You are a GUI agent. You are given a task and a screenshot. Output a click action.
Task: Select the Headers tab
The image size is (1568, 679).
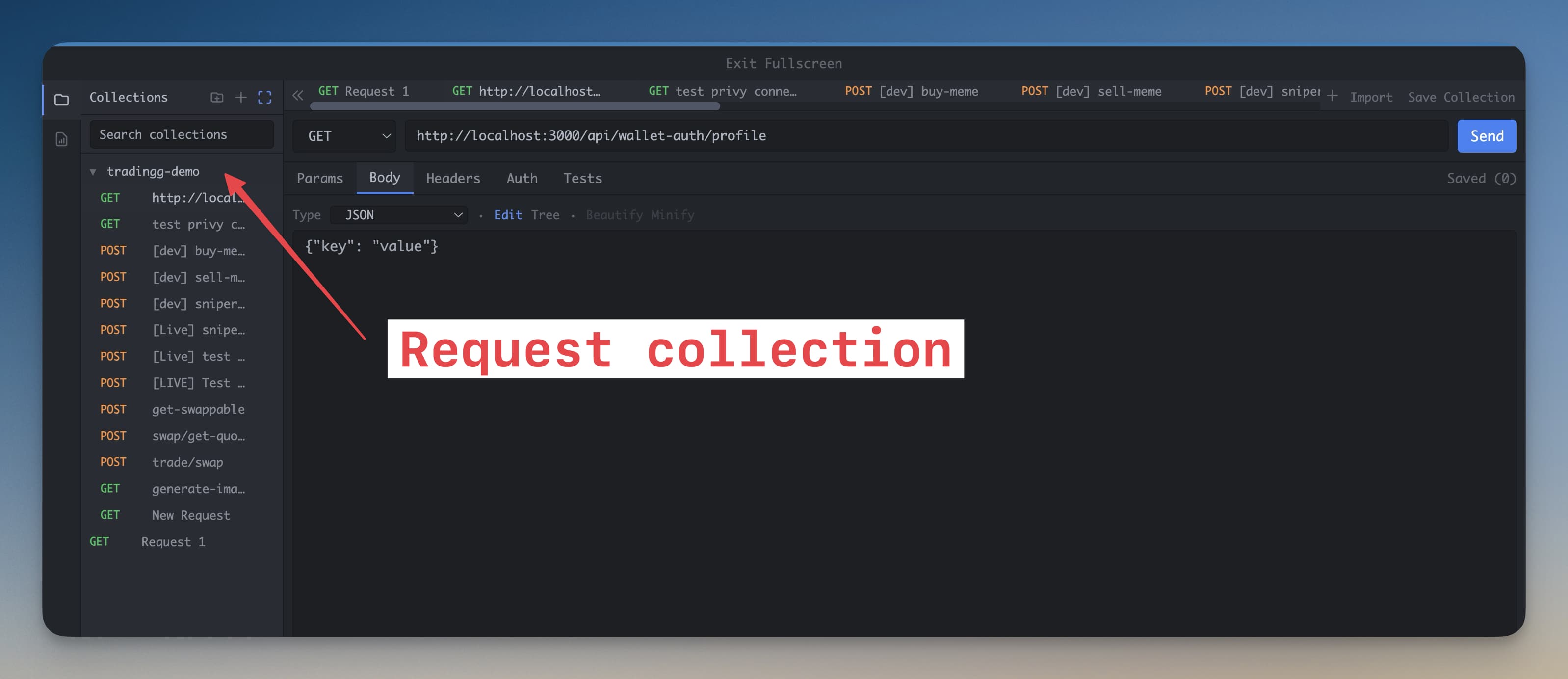pyautogui.click(x=453, y=178)
